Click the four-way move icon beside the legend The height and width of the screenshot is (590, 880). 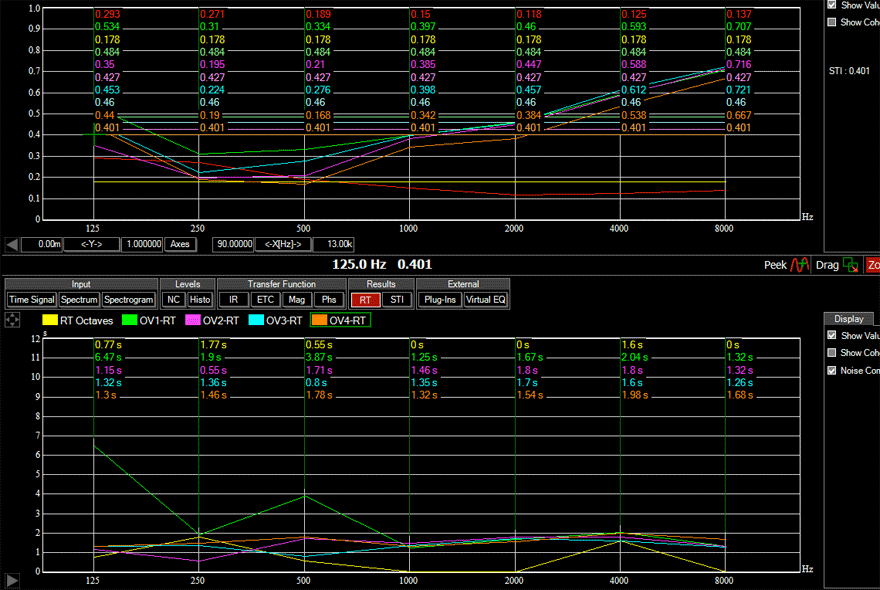coord(12,320)
